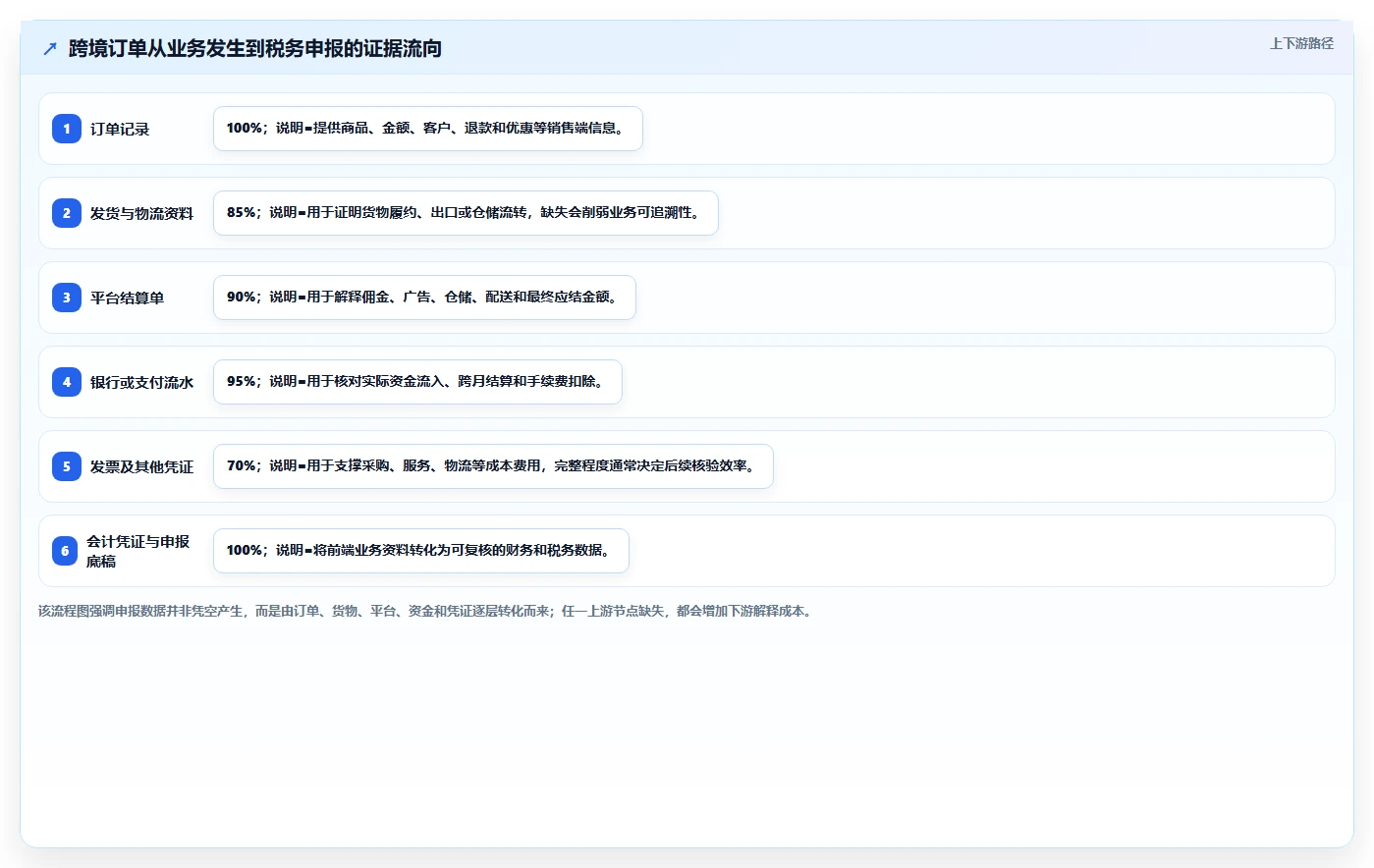This screenshot has height=868, width=1374.
Task: Click the 70% description box about 采购、服务
Action: pyautogui.click(x=493, y=466)
